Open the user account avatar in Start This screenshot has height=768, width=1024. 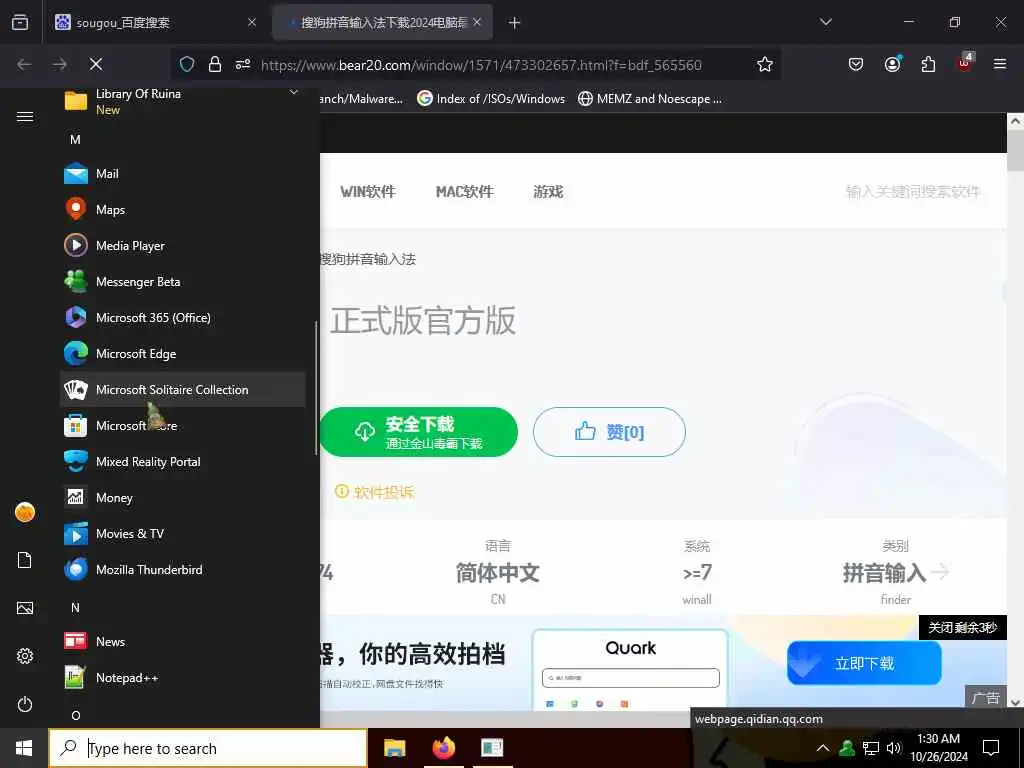coord(25,512)
